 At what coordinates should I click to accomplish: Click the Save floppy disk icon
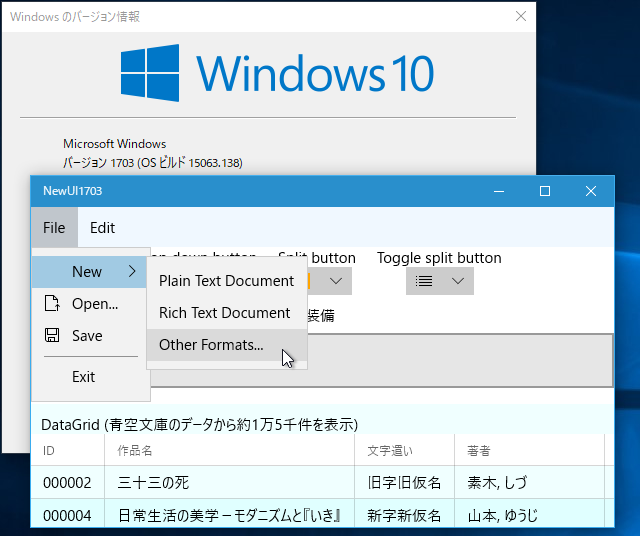(x=52, y=335)
